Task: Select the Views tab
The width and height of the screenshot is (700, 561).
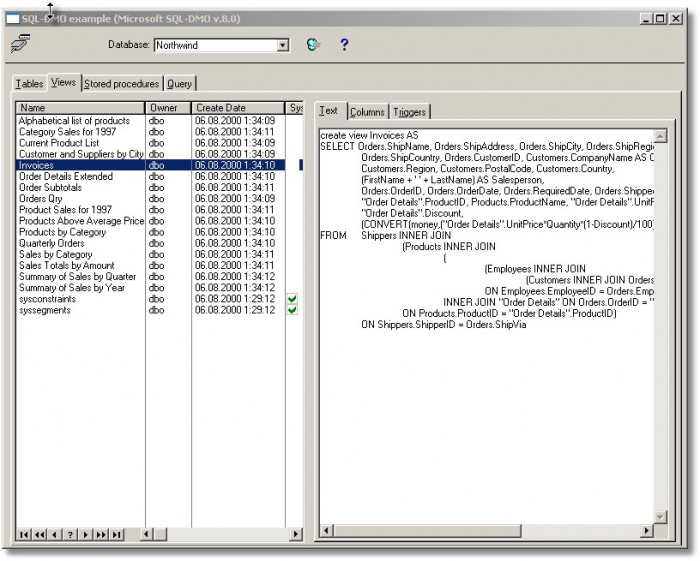Action: 63,82
